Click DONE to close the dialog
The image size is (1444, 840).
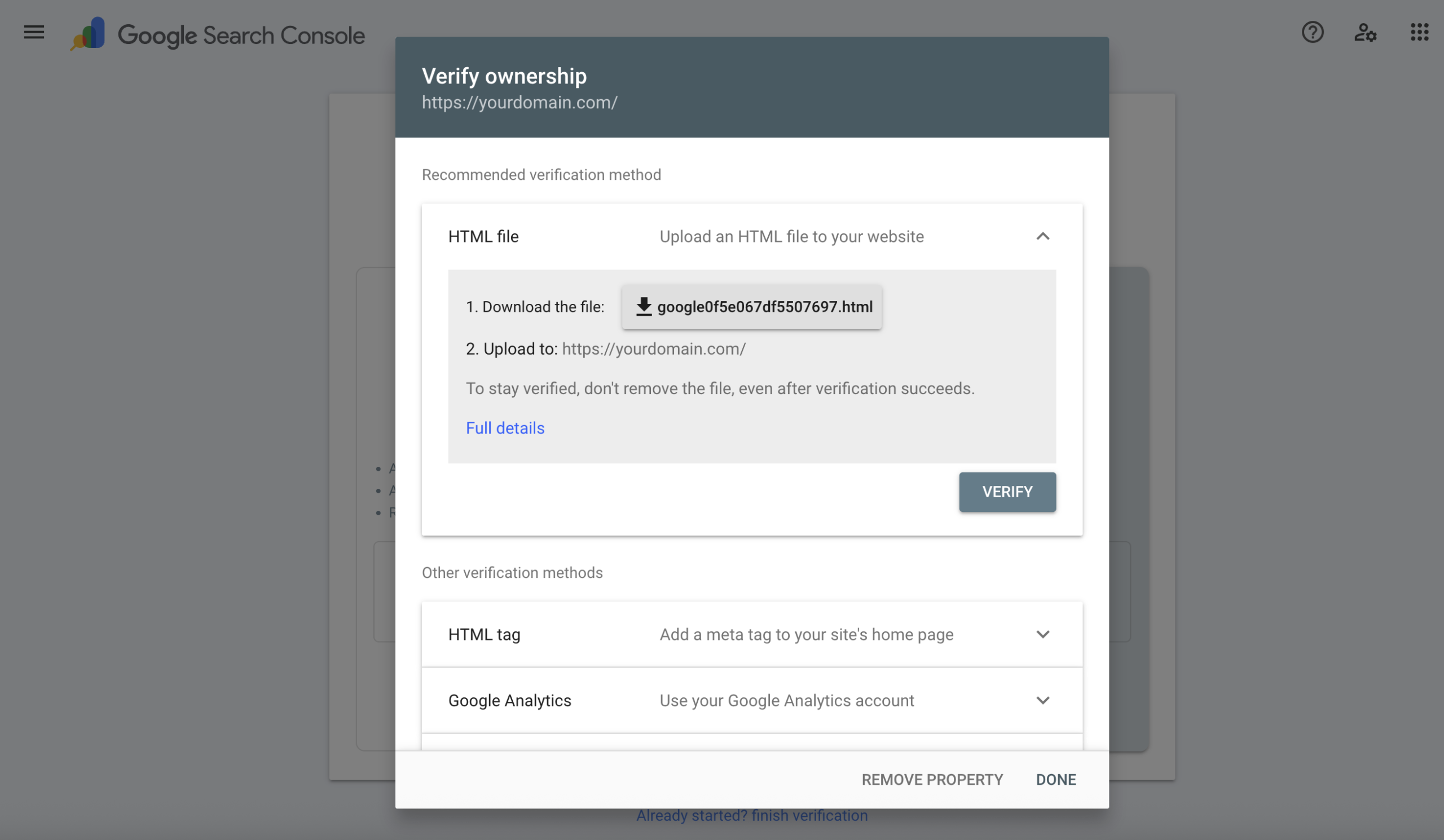tap(1055, 779)
